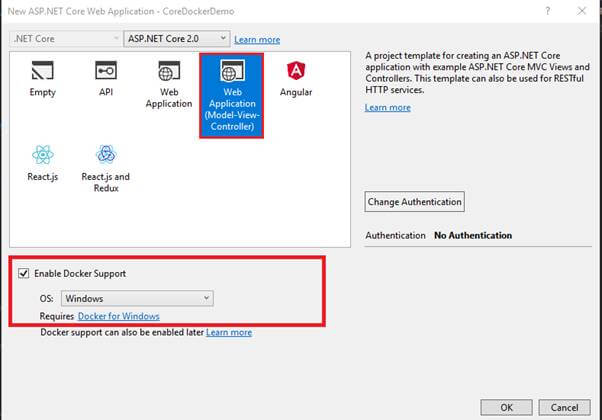
Task: Click the dialog title CoreDockerDemo text
Action: (198, 11)
